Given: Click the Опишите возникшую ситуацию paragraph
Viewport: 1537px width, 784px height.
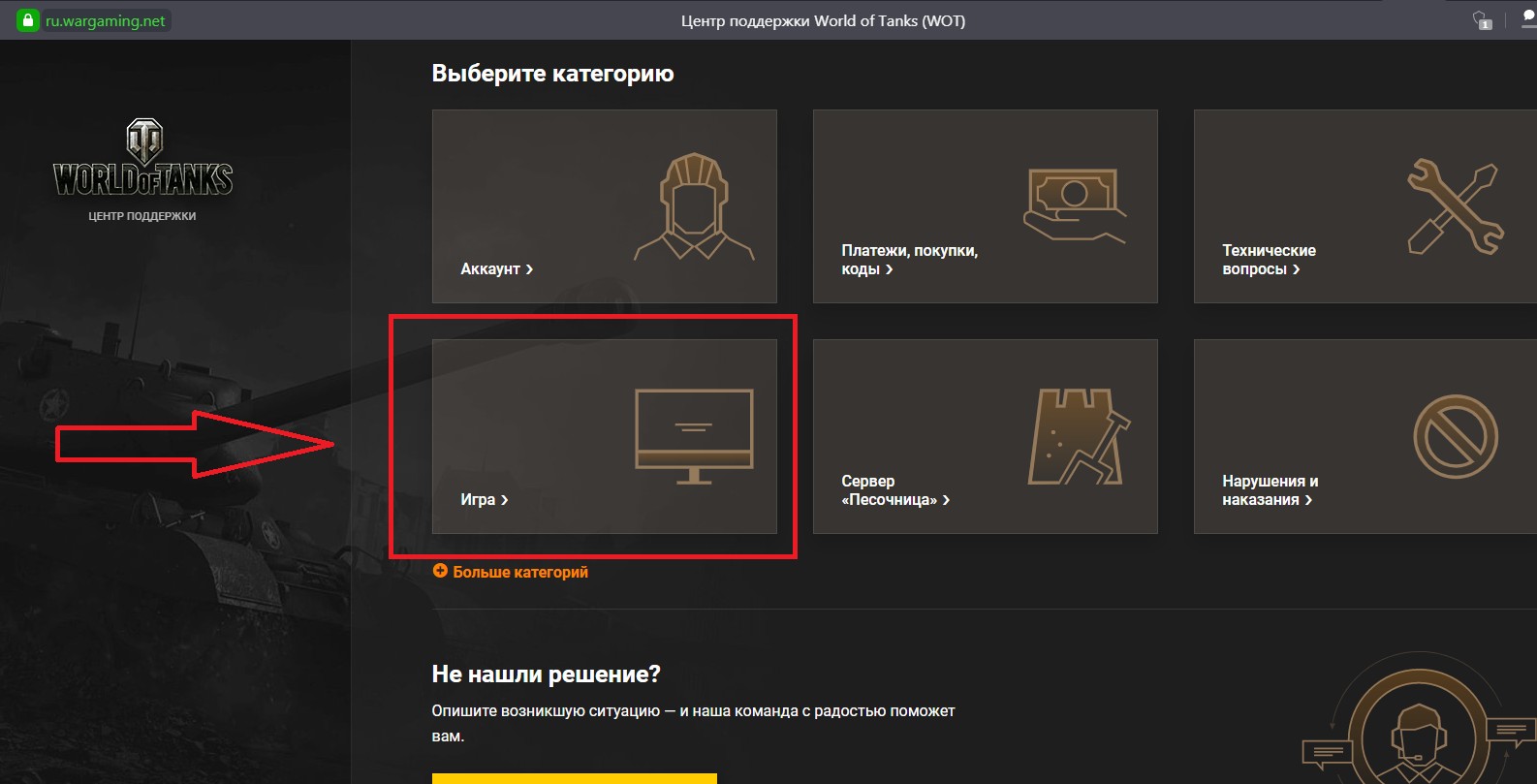Looking at the screenshot, I should click(x=693, y=723).
